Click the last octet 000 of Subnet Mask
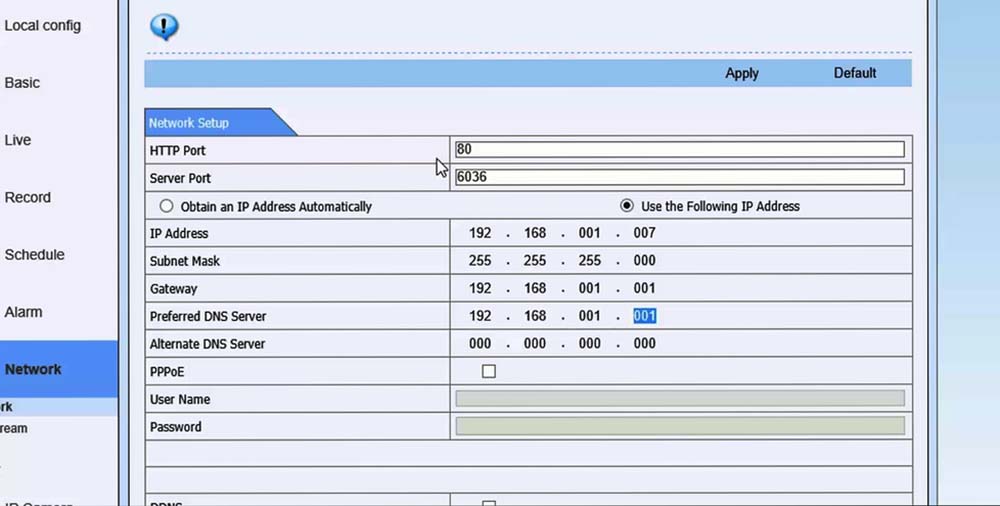Image resolution: width=1000 pixels, height=506 pixels. coord(644,260)
